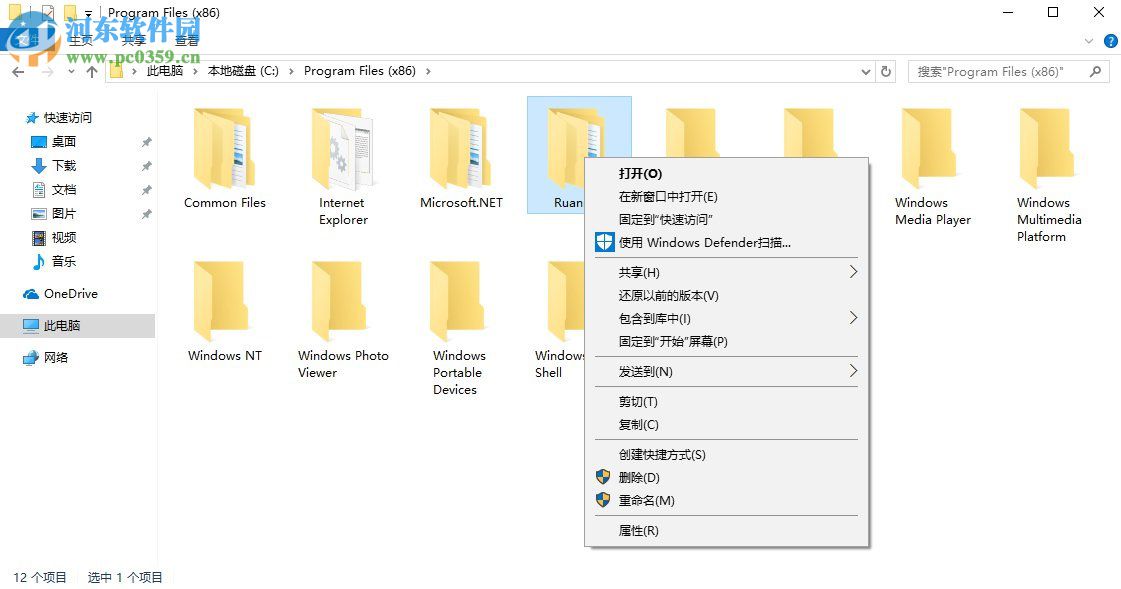Click the pin icon next to 桌面
Screen dimensions: 1121x589
coord(146,141)
